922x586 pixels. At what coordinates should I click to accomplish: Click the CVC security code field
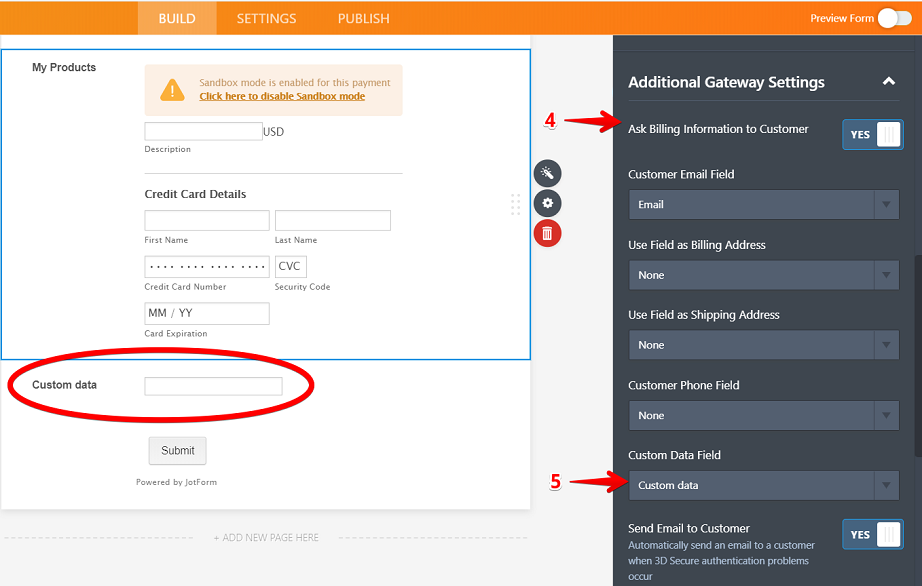[290, 267]
